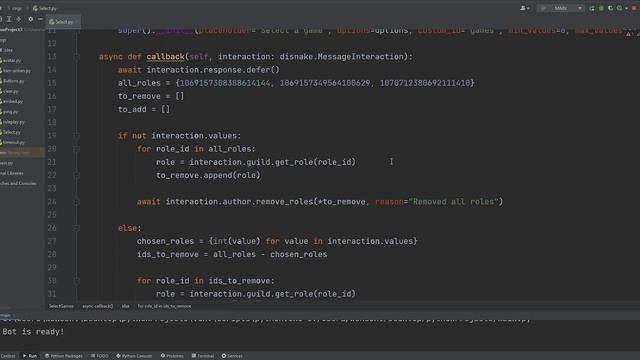
Task: Click line number 15 in the gutter
Action: pos(52,83)
